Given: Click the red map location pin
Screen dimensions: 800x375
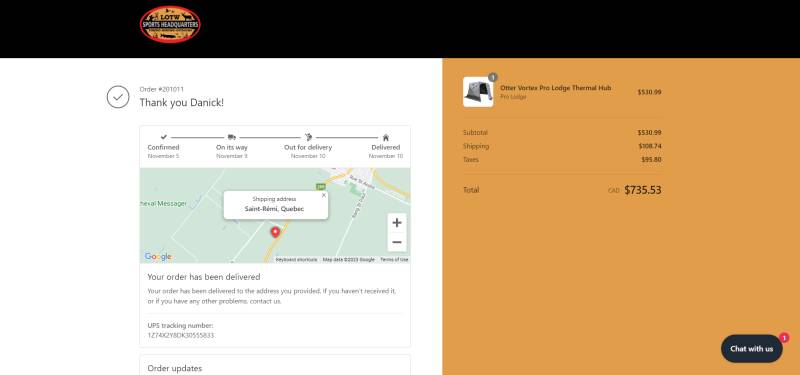Looking at the screenshot, I should point(275,232).
